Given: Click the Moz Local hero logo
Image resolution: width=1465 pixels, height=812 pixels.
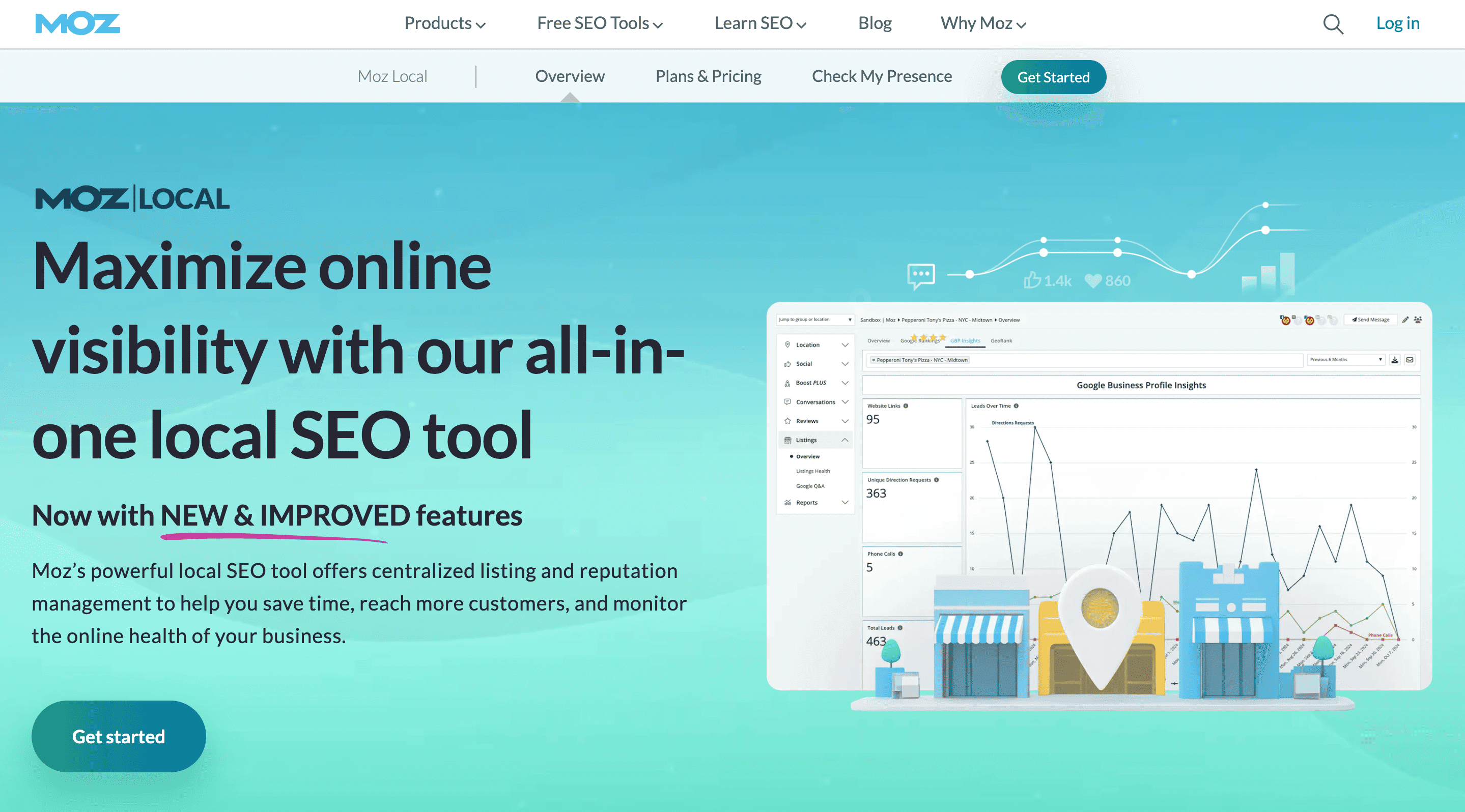Looking at the screenshot, I should (x=132, y=198).
